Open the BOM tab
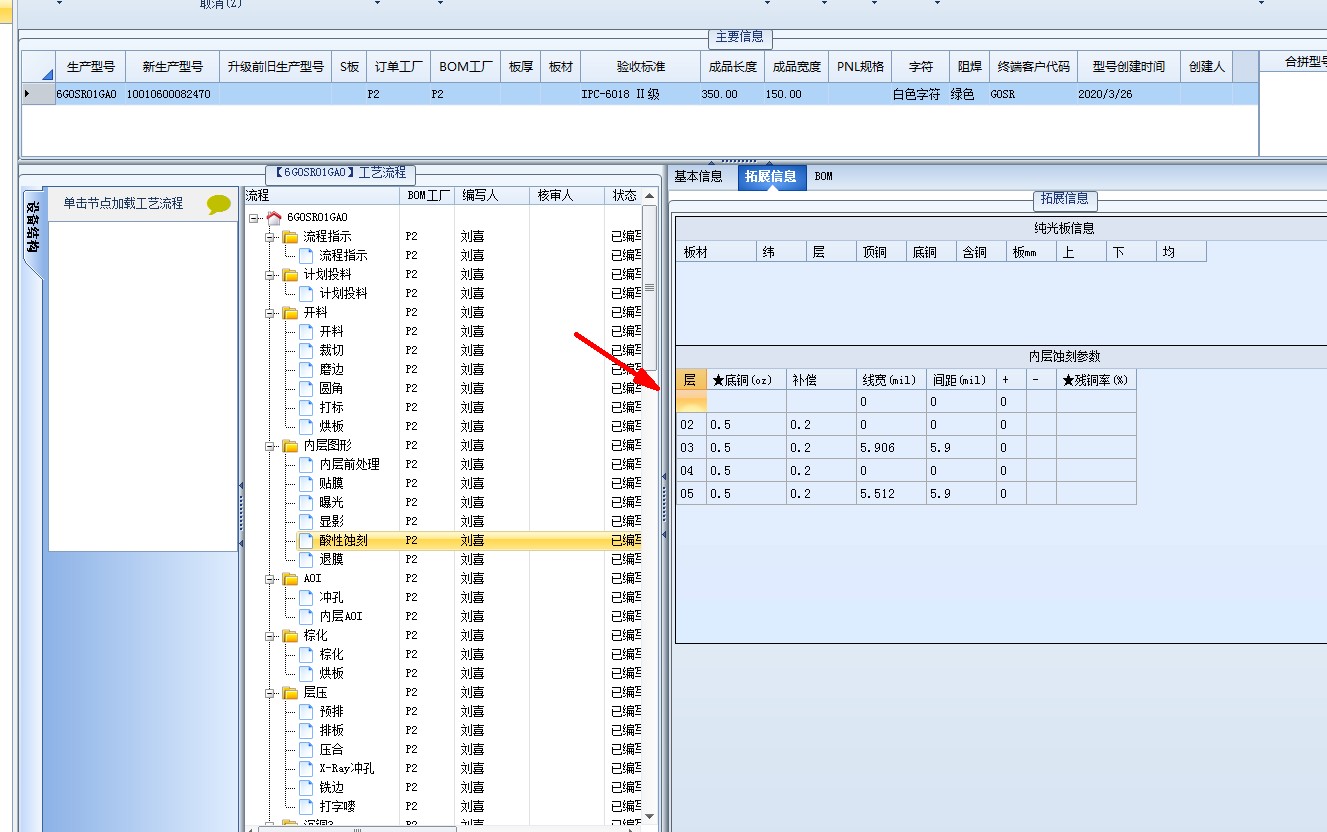 coord(823,177)
